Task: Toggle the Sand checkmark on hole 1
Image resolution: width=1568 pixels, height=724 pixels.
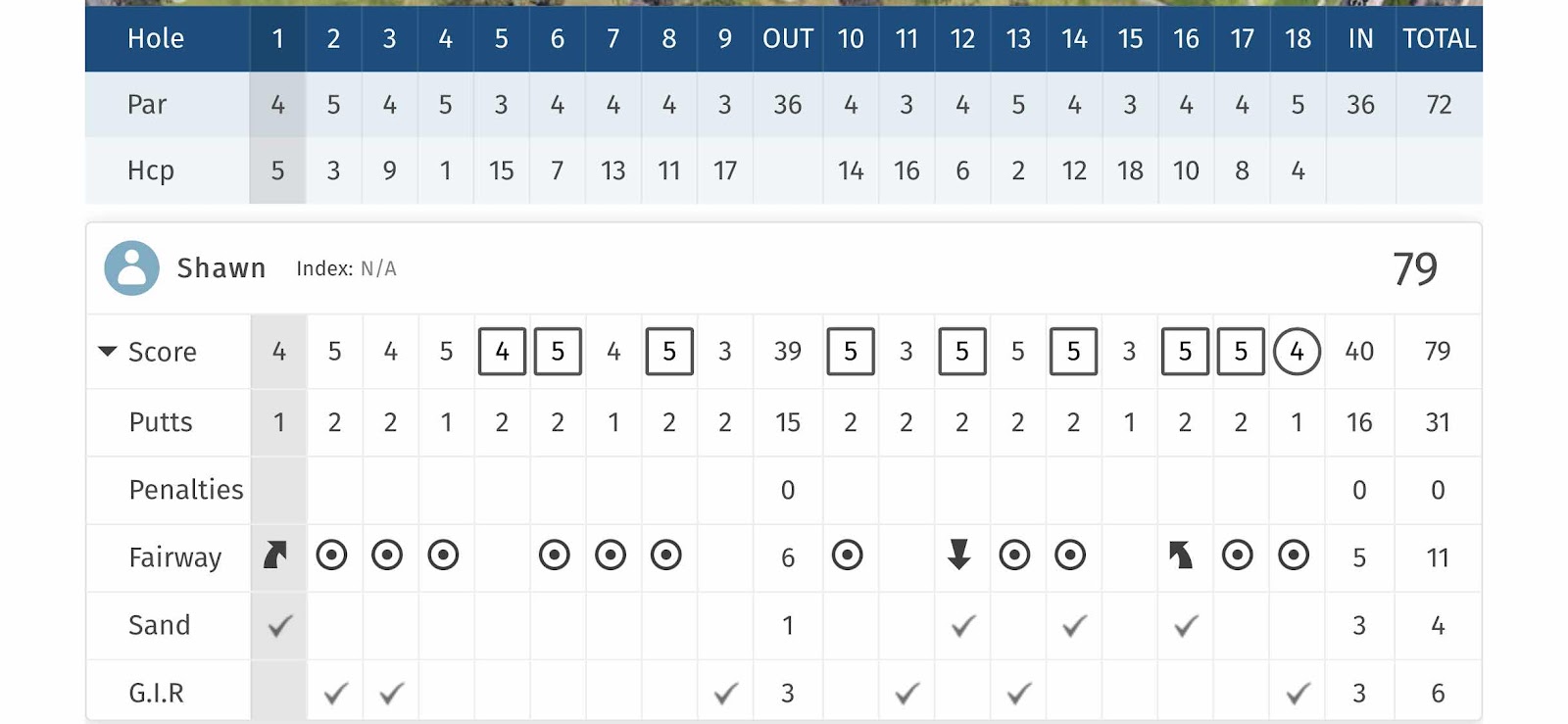Action: 280,624
